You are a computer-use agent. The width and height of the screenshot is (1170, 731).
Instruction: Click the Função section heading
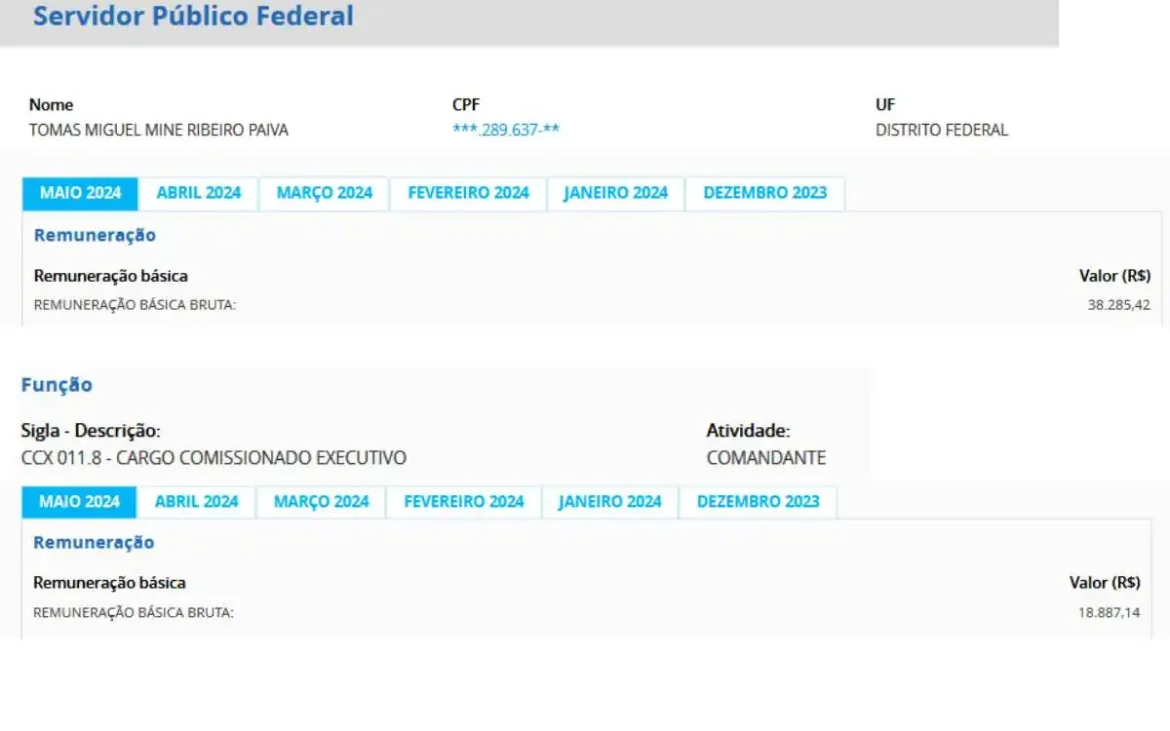57,385
